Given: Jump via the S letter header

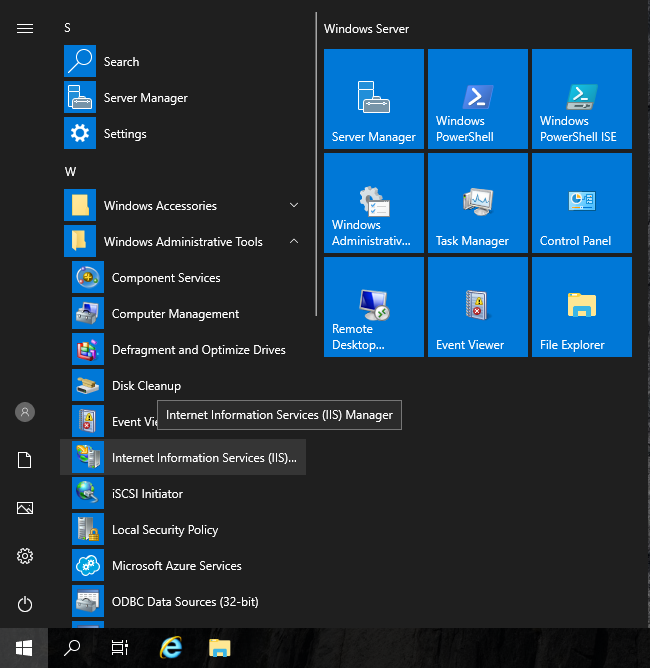Looking at the screenshot, I should coord(67,28).
